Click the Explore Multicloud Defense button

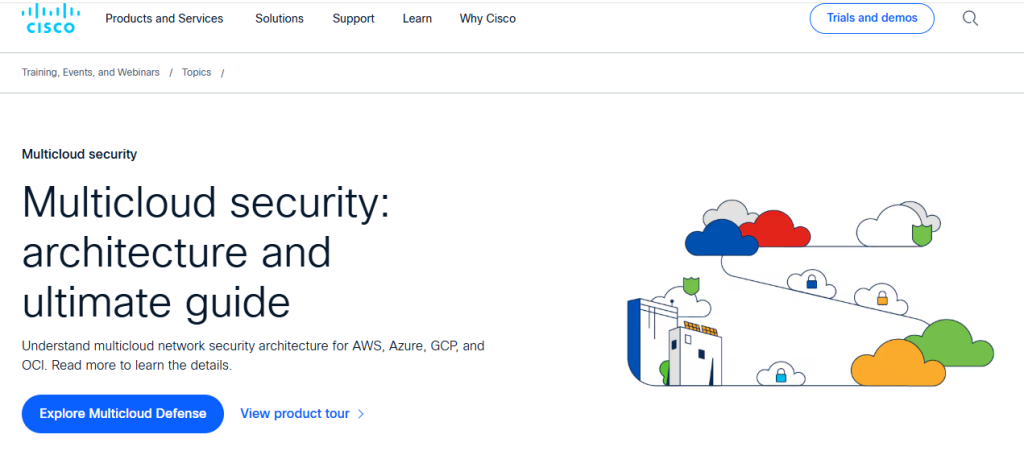tap(123, 414)
